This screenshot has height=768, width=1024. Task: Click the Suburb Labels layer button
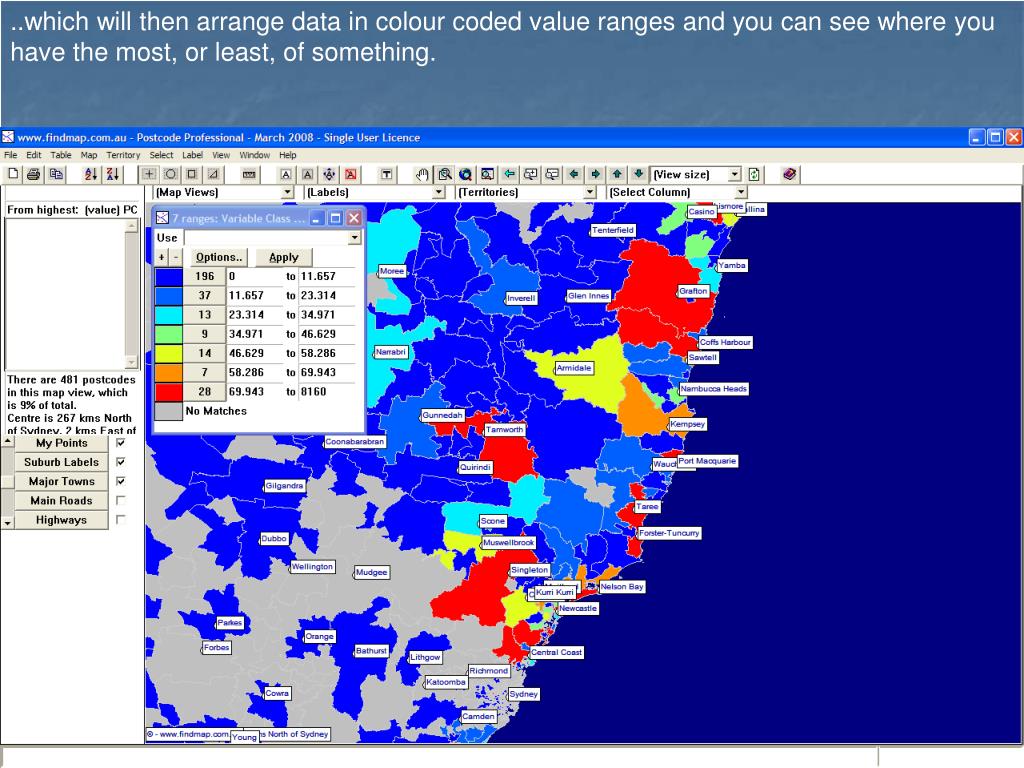(x=61, y=462)
